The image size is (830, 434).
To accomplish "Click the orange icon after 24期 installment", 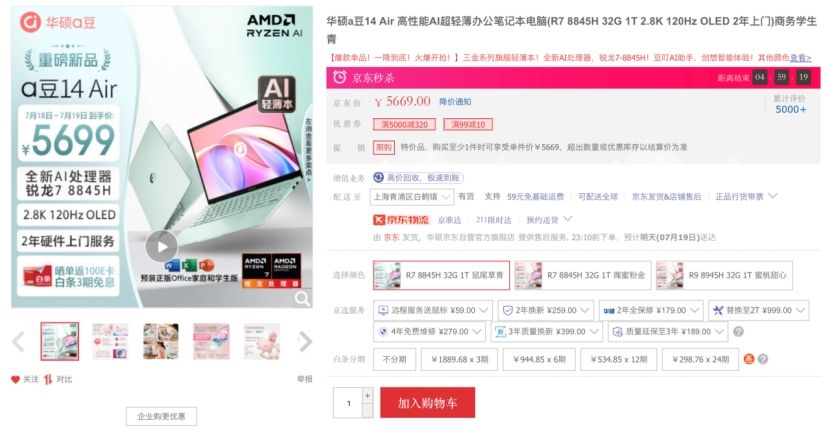I will [x=749, y=359].
